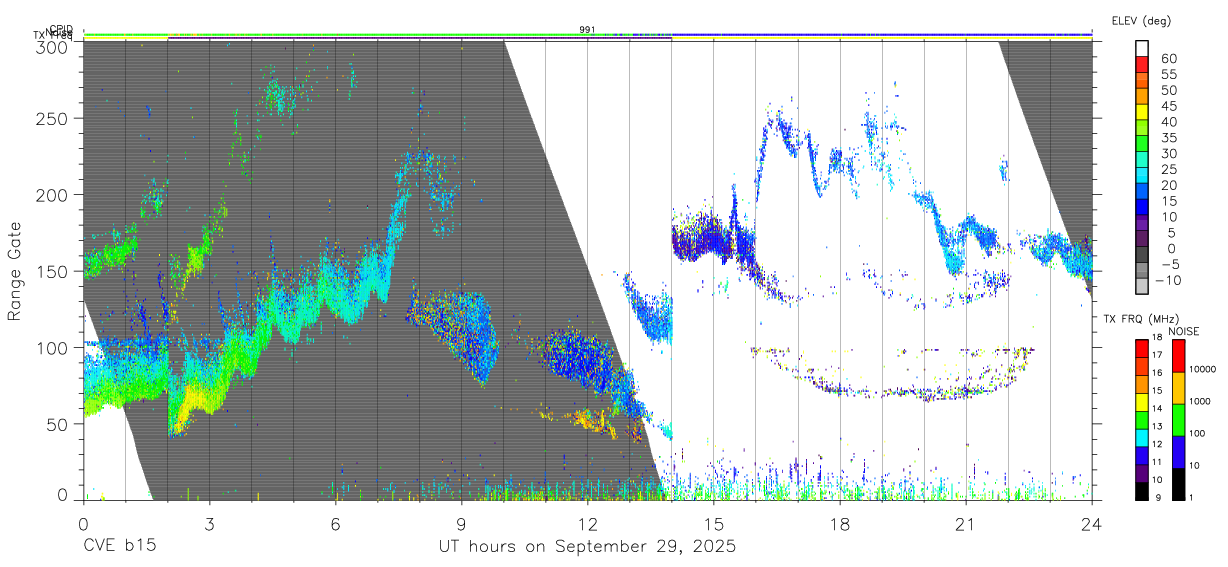Viewport: 1228px width, 567px height.
Task: Click x-axis tick label '24'
Action: (1092, 524)
